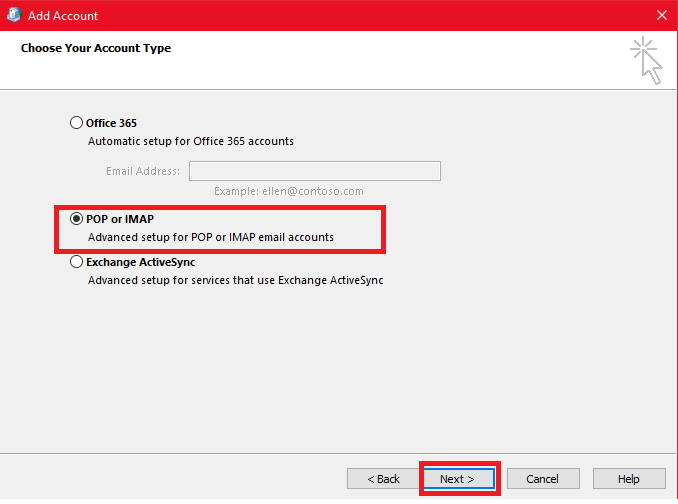The image size is (678, 504).
Task: Click the "Email Address:" field label
Action: 143,171
